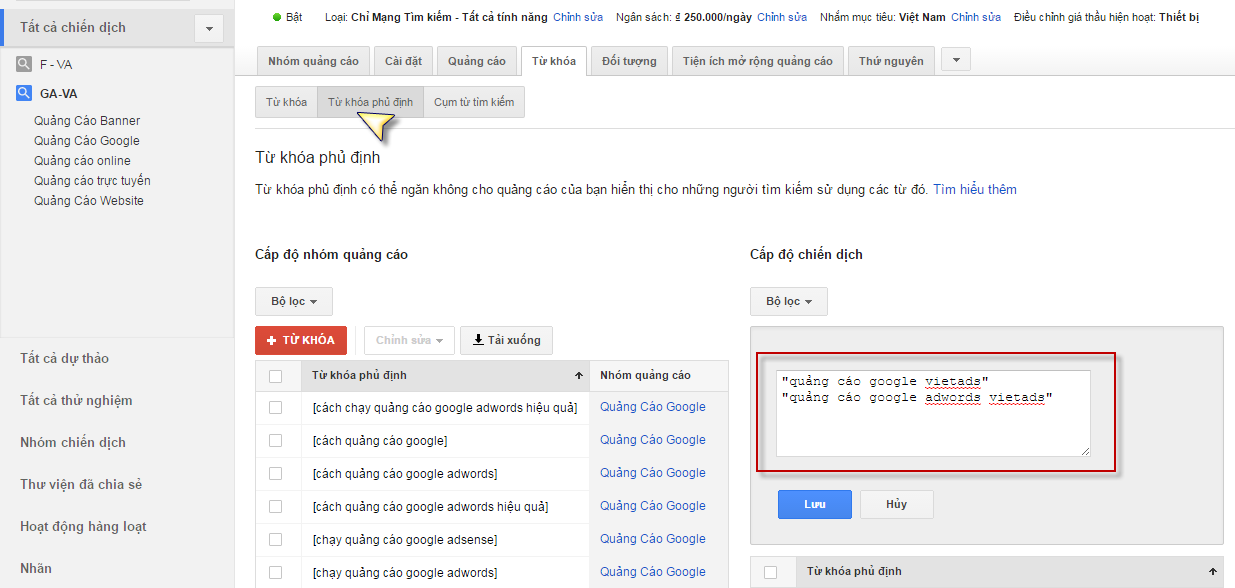Check the row [cách quảng cáo google adwords]
The height and width of the screenshot is (588, 1235).
(x=276, y=473)
